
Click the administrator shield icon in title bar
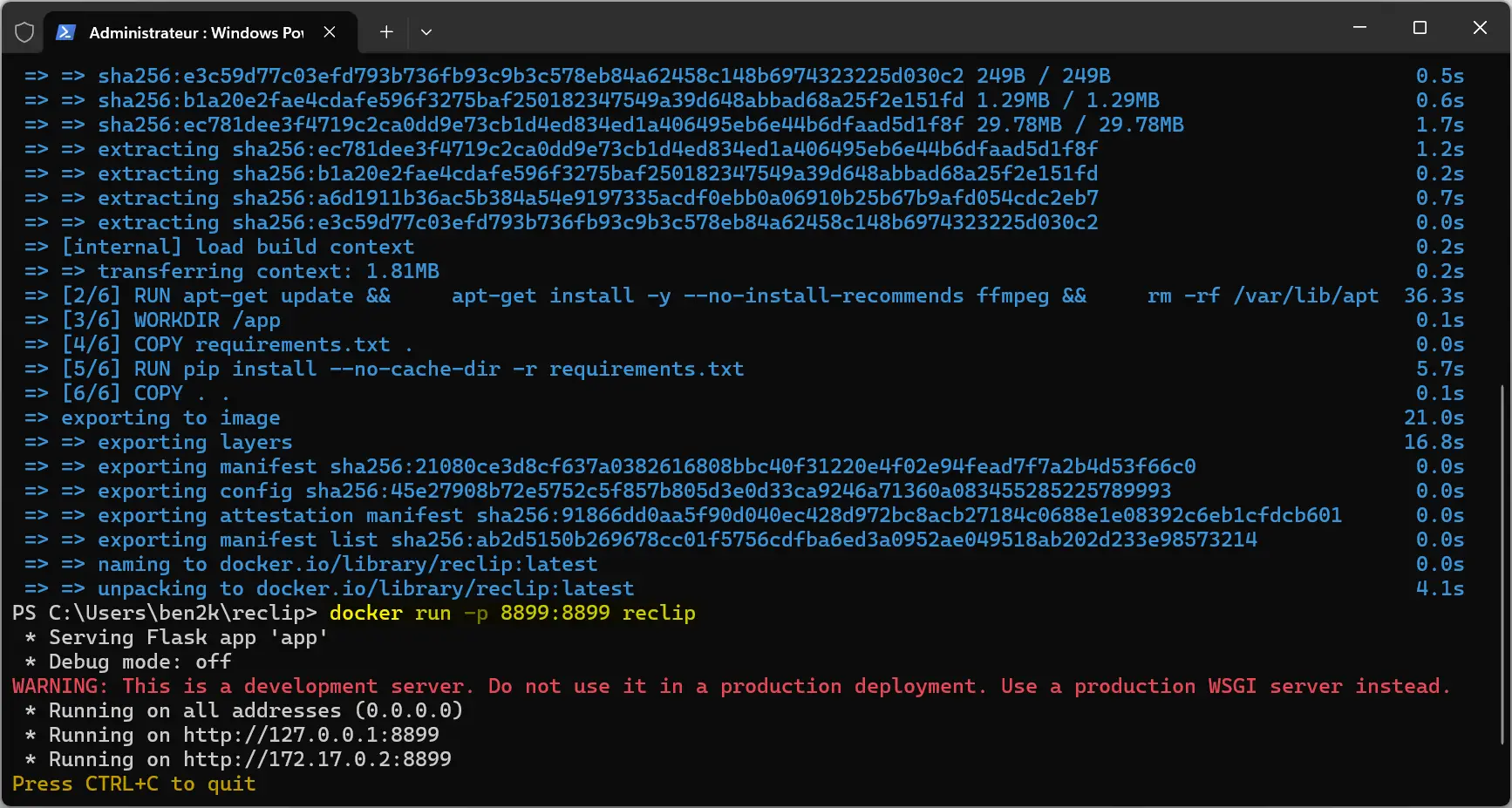[24, 32]
